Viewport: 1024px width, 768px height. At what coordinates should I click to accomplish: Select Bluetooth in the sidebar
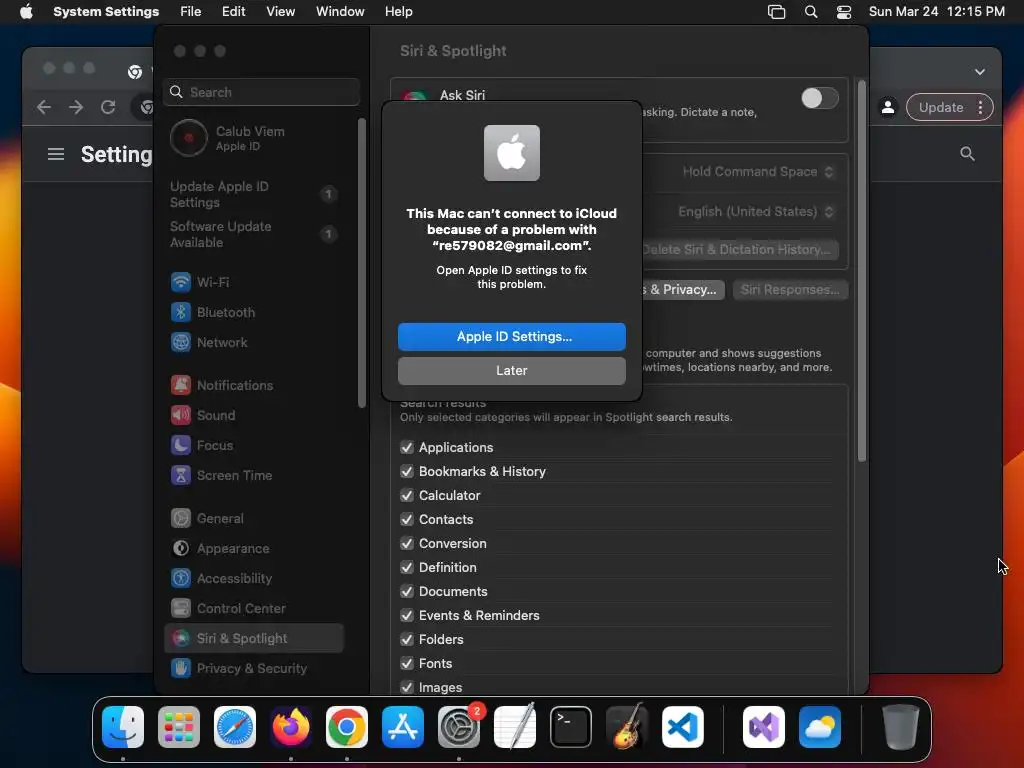(x=255, y=312)
